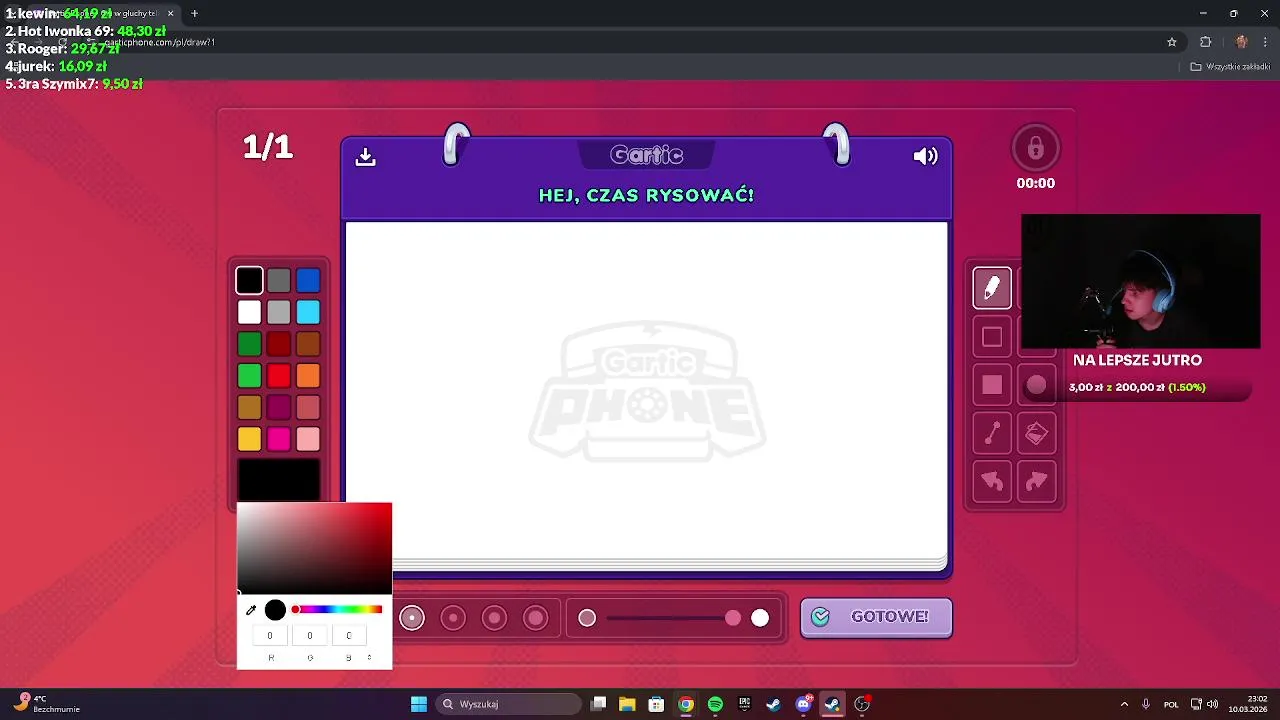
Task: Click the G value input field
Action: point(309,635)
